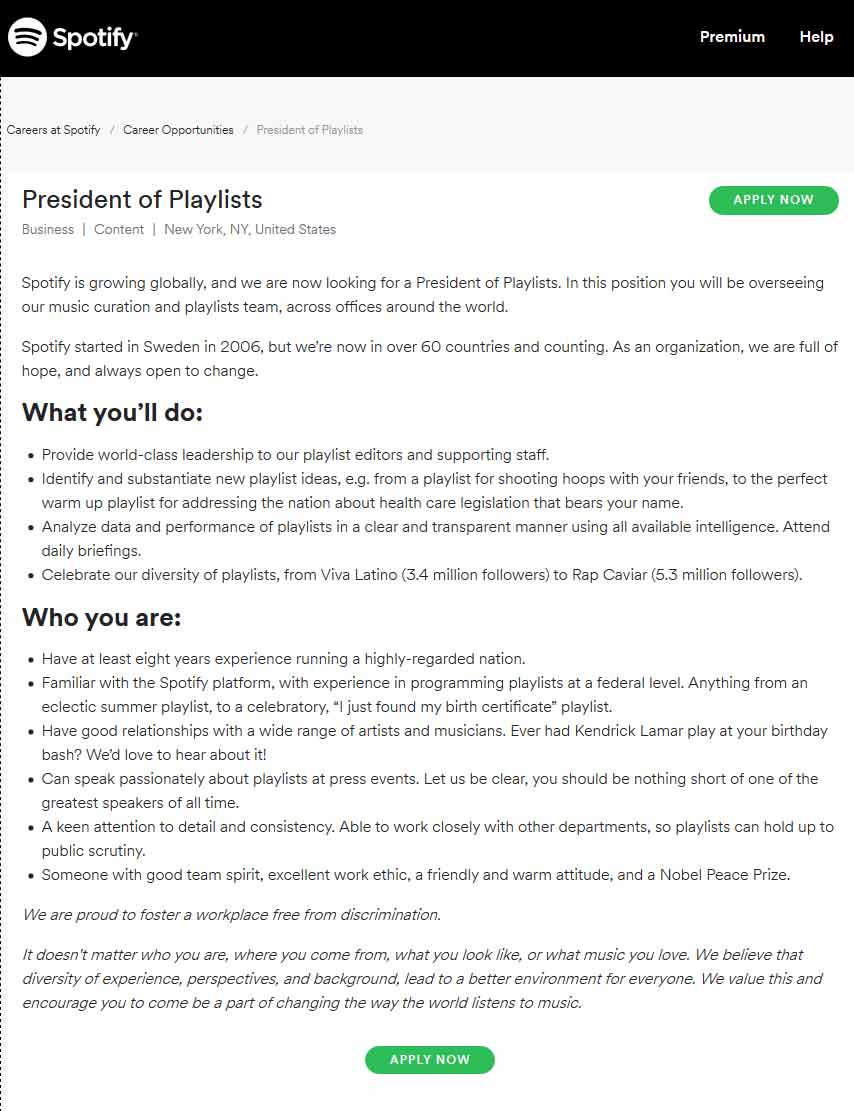Click the "What you'll do:" heading

point(112,412)
